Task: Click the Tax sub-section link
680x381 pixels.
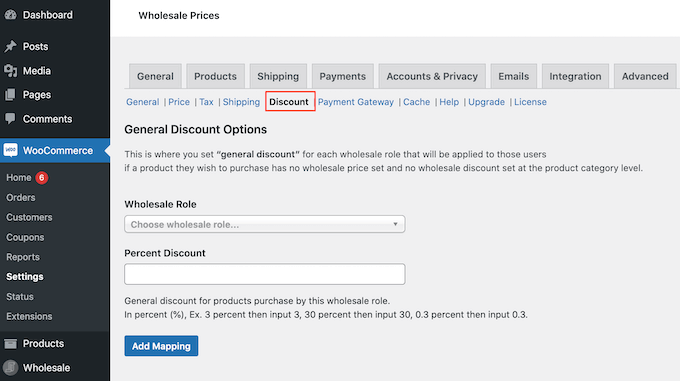Action: pos(206,102)
